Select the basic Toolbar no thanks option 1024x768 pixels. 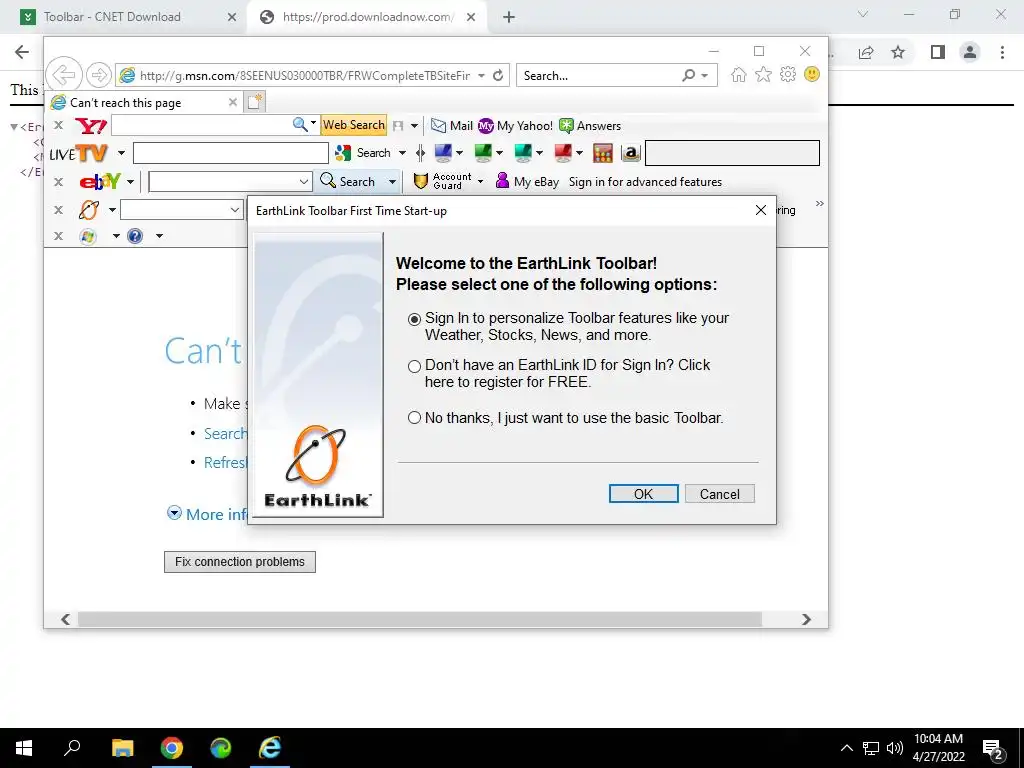click(414, 418)
